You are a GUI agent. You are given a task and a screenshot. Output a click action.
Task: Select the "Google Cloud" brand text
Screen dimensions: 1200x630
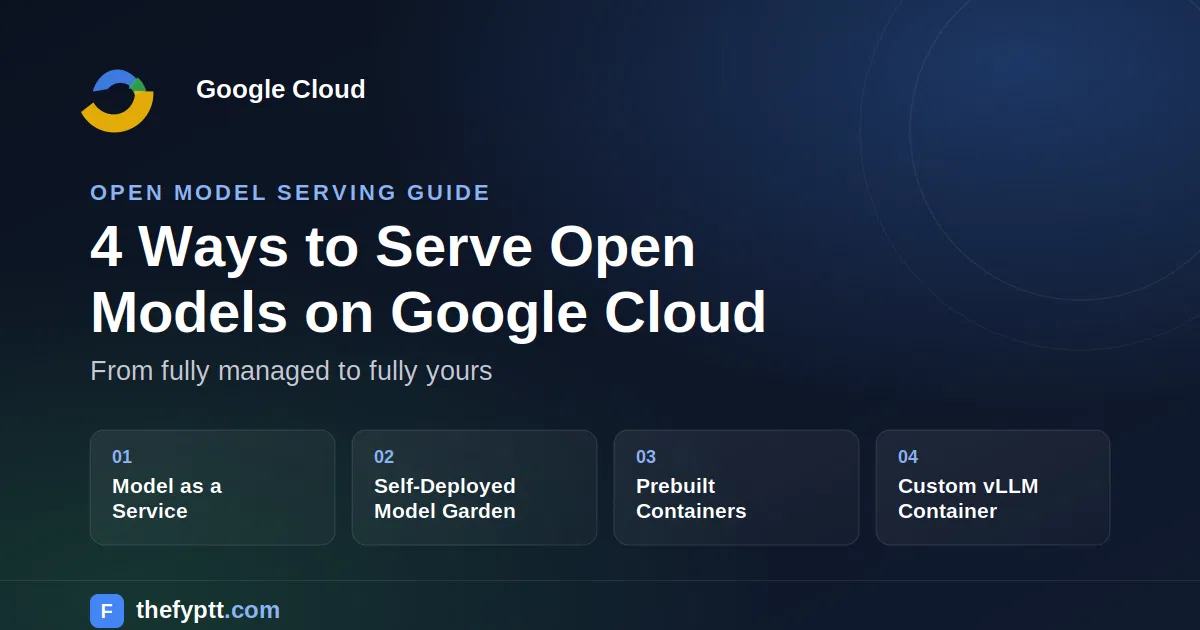click(x=281, y=89)
